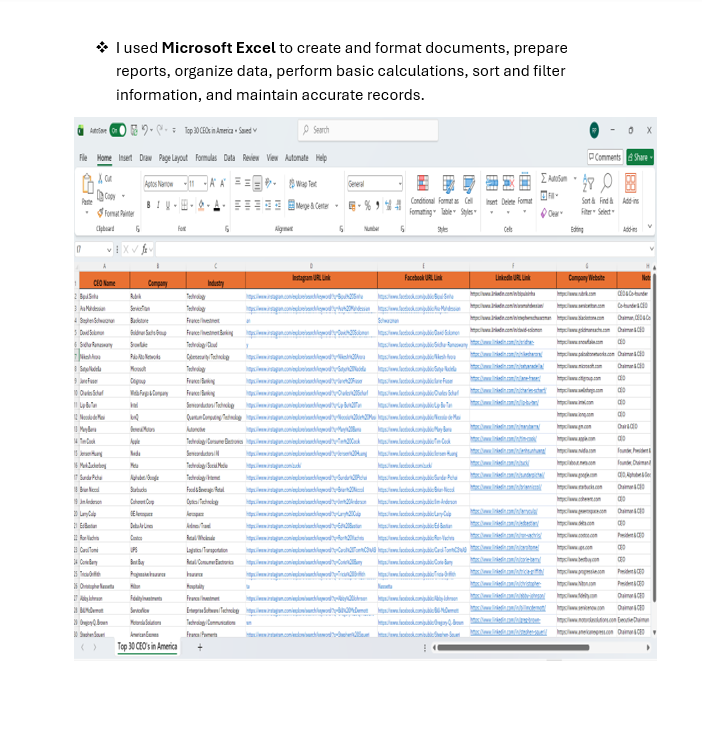Expand the Aptos Narrow font dropdown

point(185,184)
